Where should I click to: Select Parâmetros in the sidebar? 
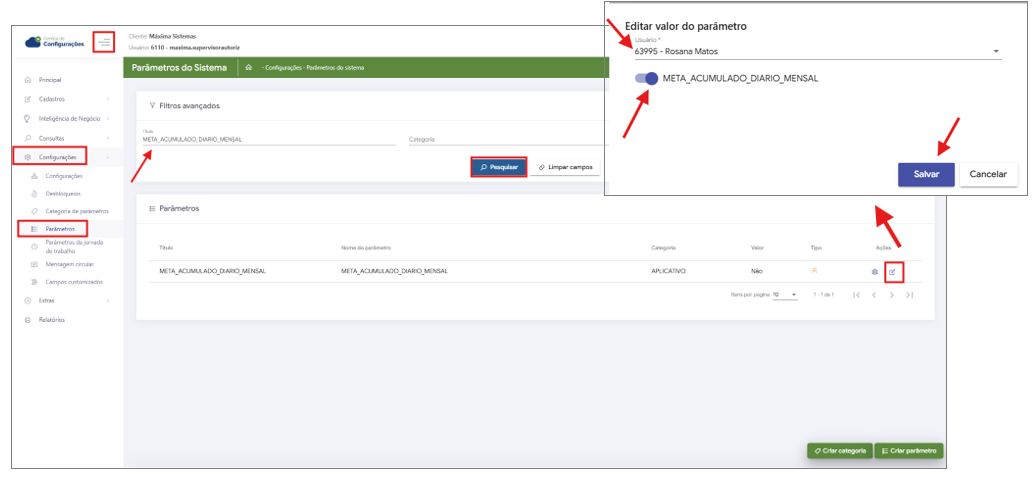(x=60, y=229)
